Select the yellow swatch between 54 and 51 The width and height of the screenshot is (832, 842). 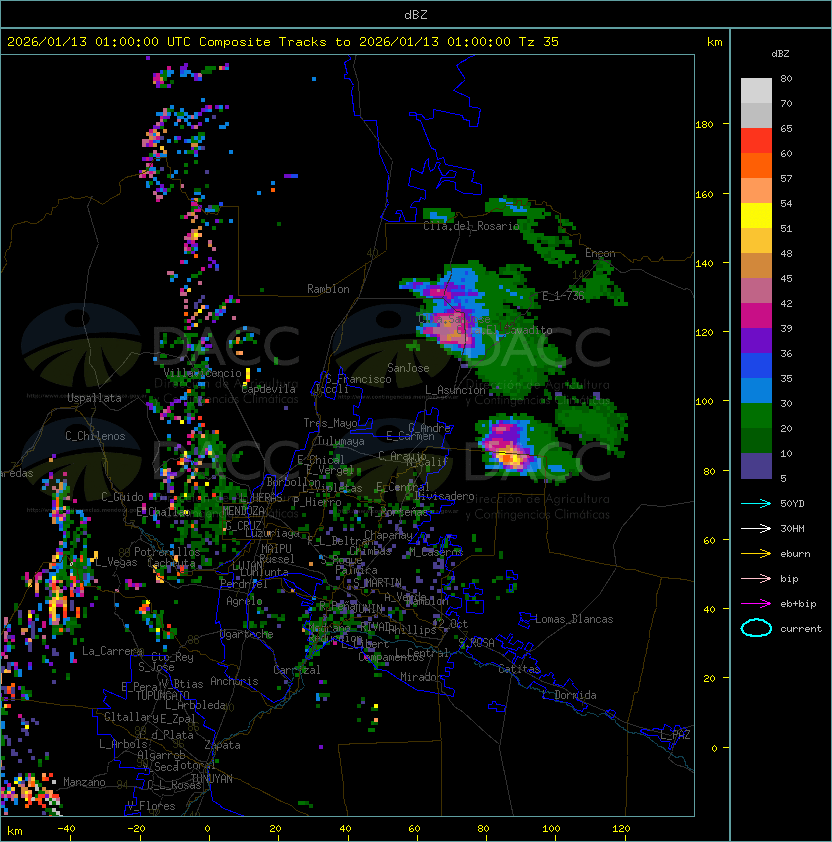point(756,215)
